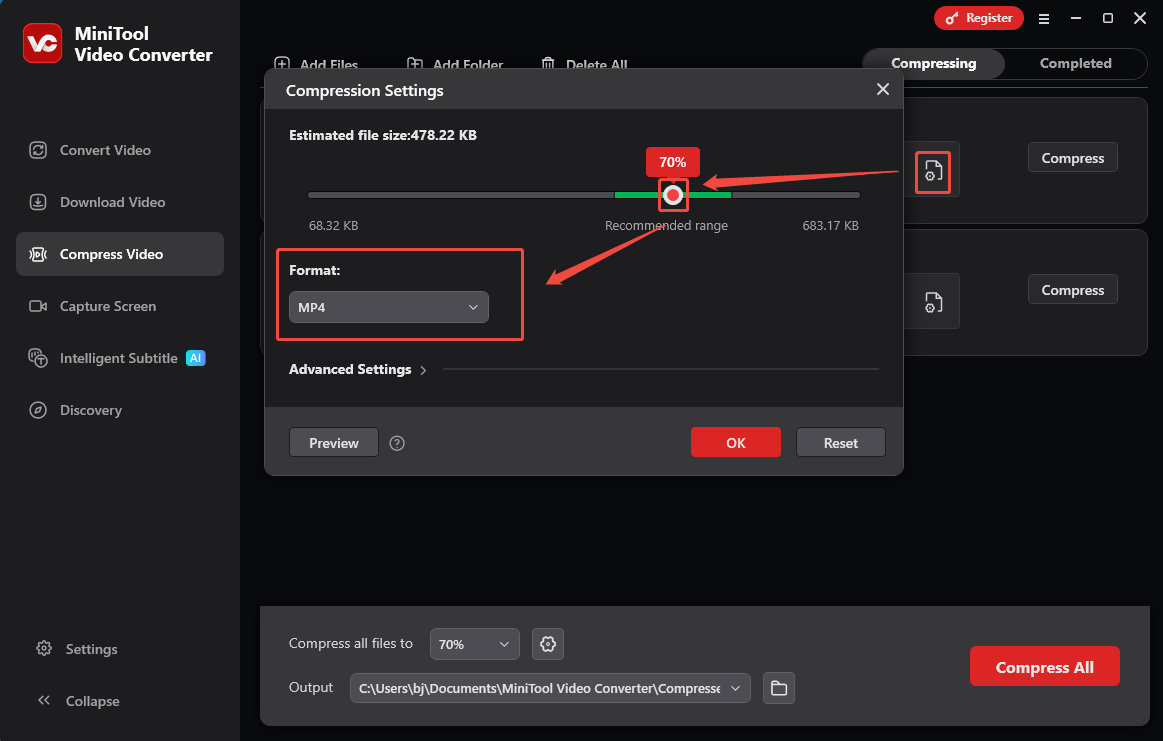
Task: Open the compression gear settings near 70%
Action: 547,644
